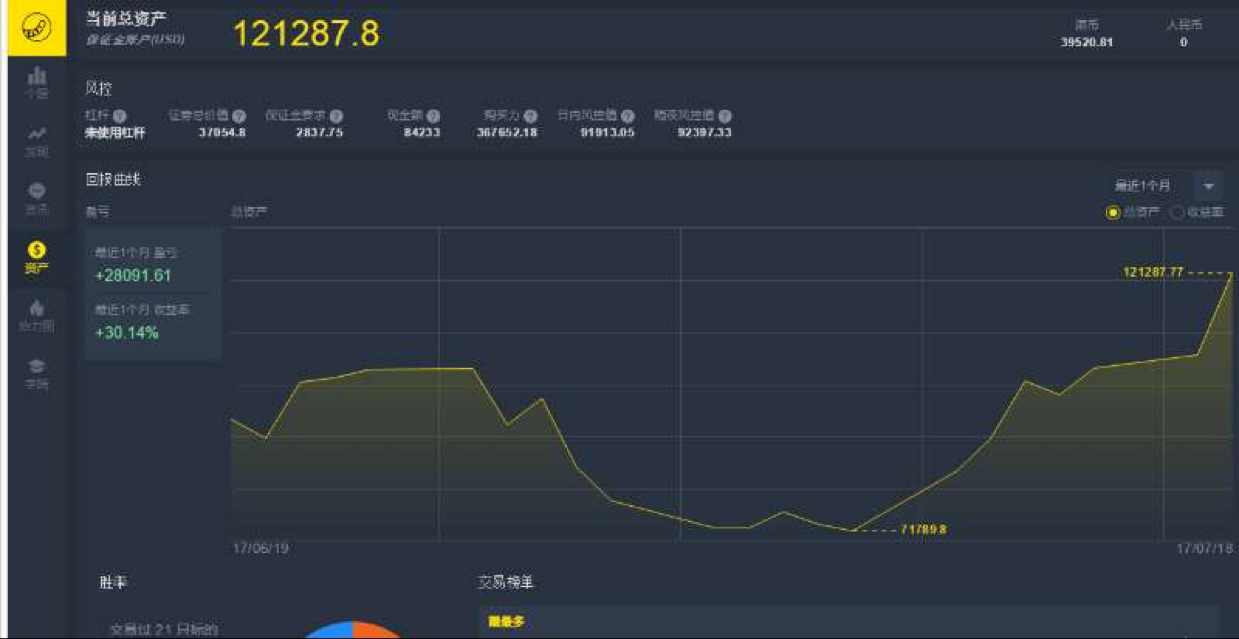
Task: Click help icon beside 84233 label
Action: (x=433, y=116)
